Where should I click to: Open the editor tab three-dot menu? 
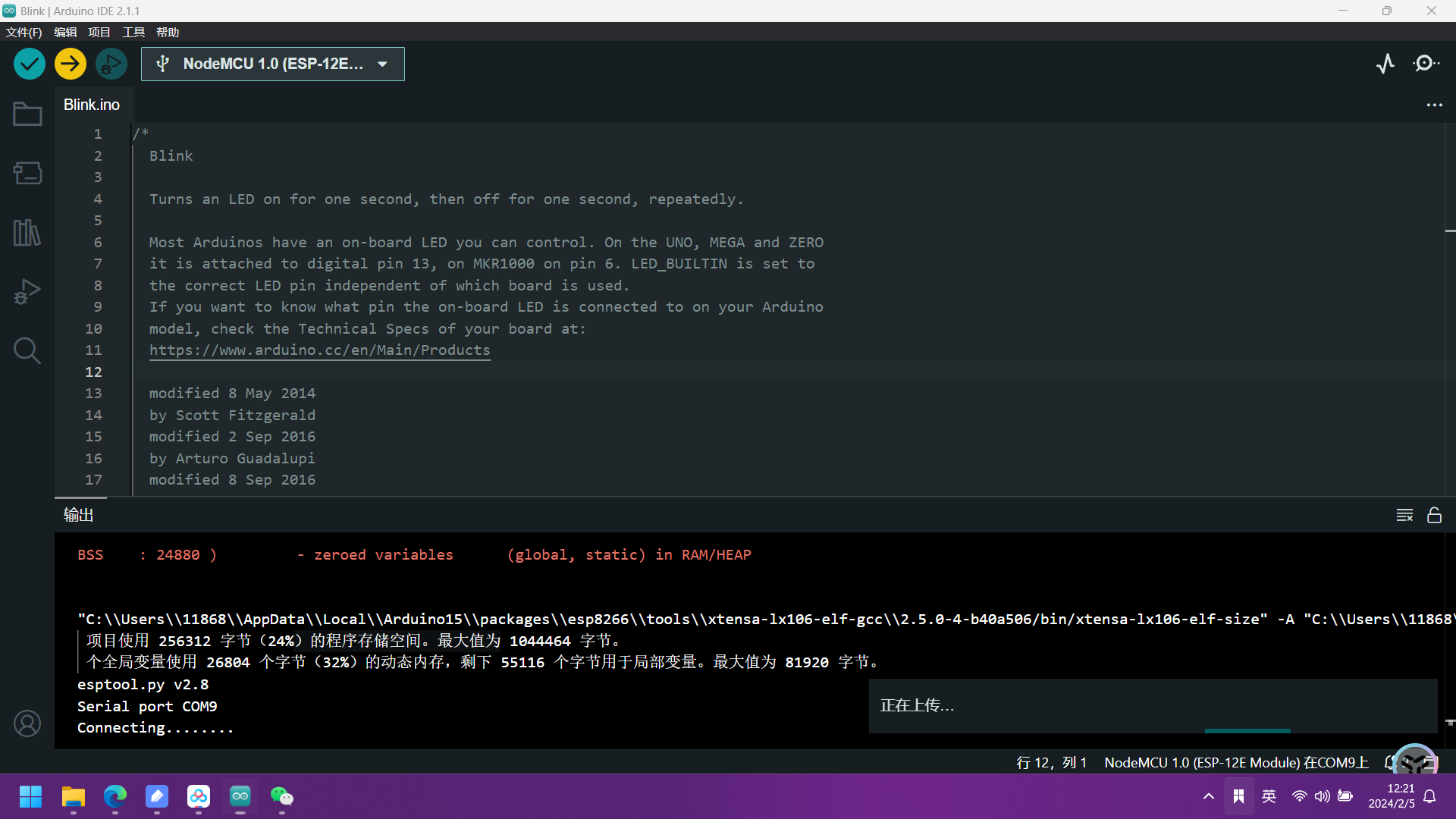(x=1434, y=105)
